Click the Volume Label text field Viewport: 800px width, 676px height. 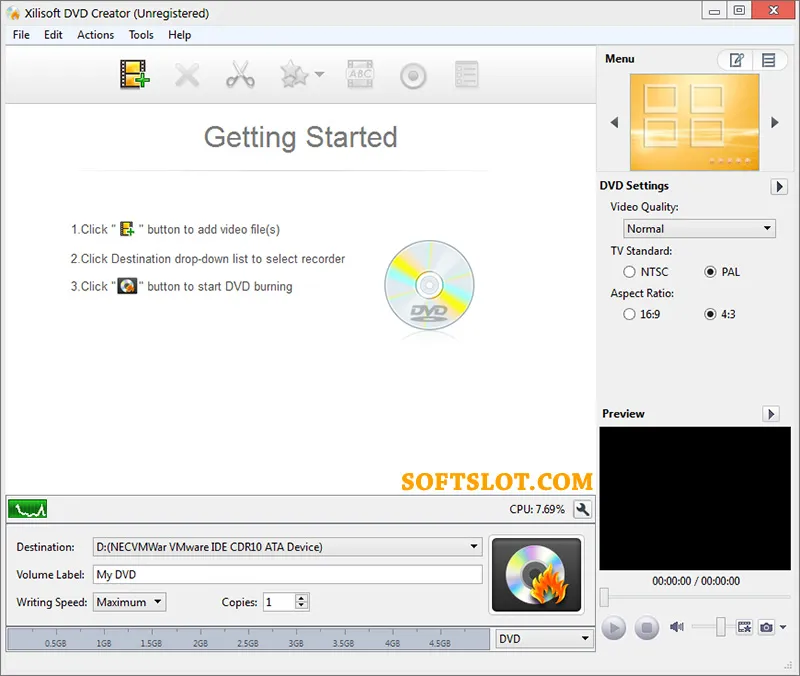tap(288, 574)
